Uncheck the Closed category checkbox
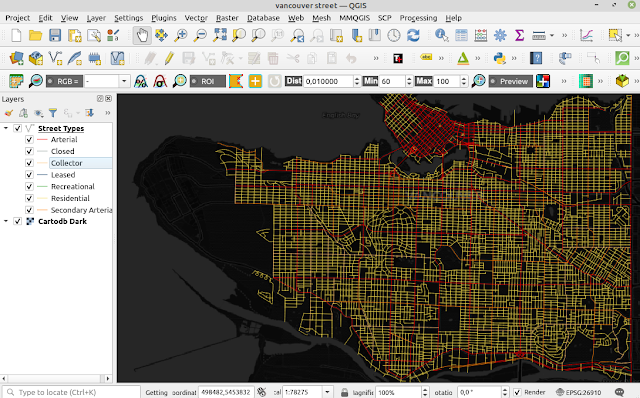Screen dimensions: 640x398 pyautogui.click(x=29, y=151)
